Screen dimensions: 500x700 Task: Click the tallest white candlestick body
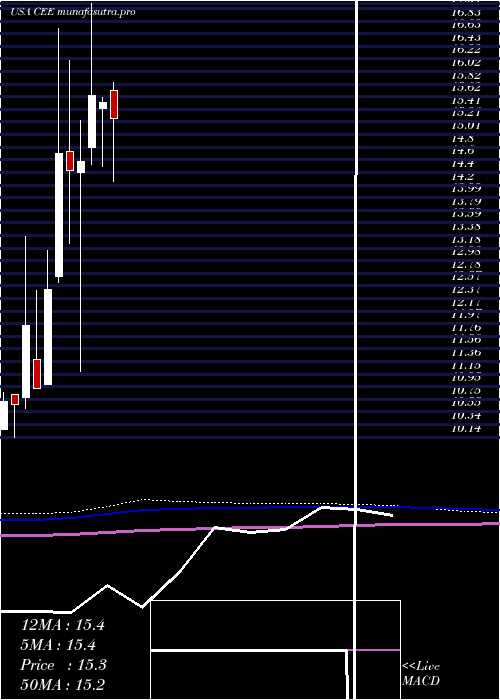[59, 215]
